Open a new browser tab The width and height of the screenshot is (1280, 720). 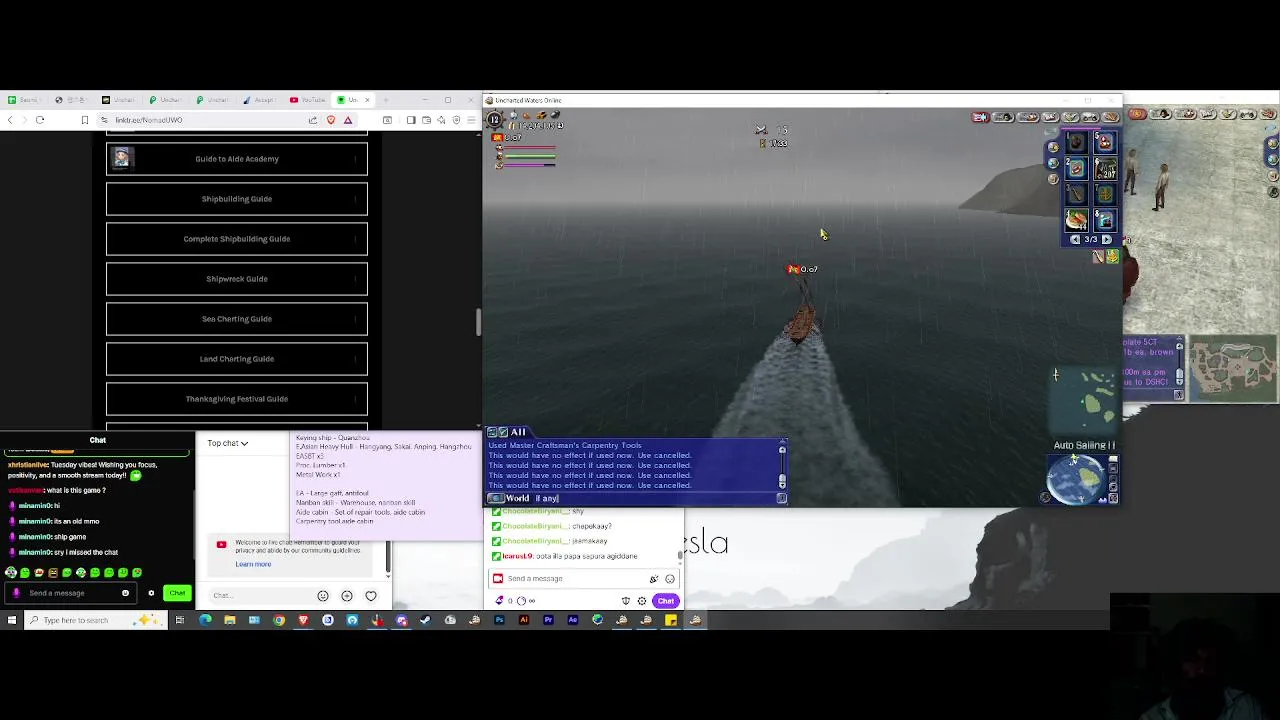[386, 100]
